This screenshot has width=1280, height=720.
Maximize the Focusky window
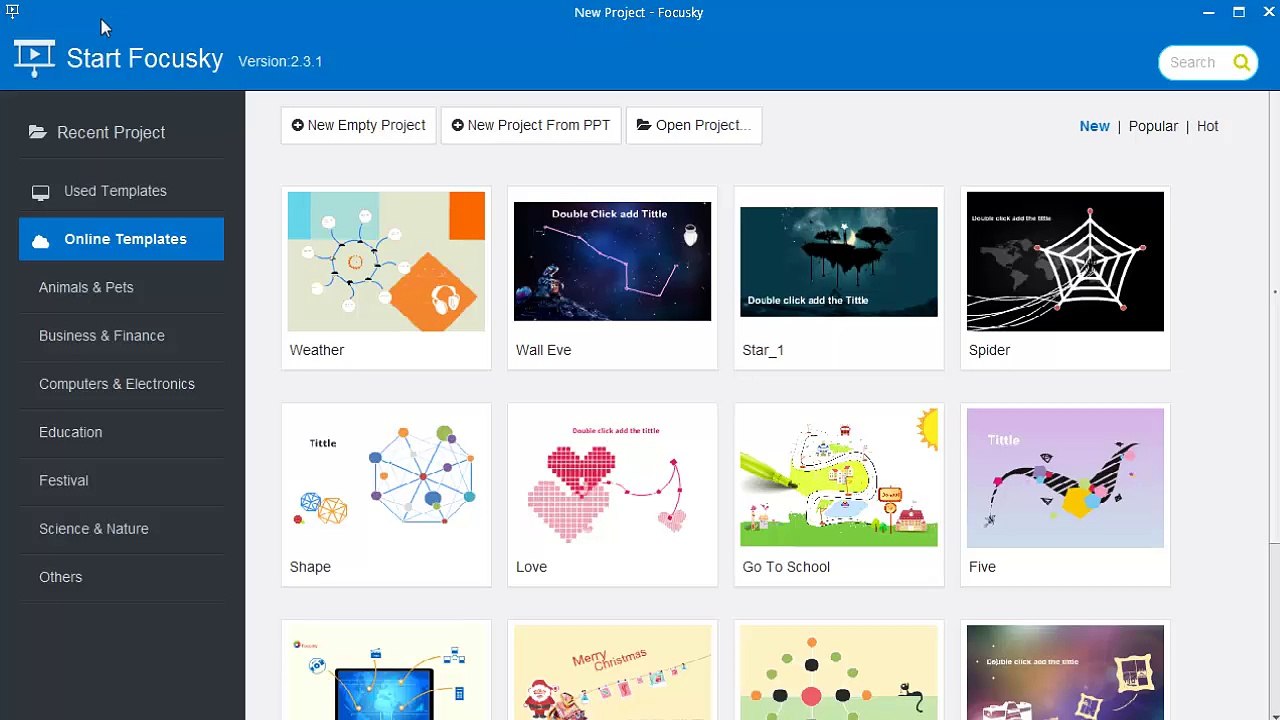(1239, 12)
